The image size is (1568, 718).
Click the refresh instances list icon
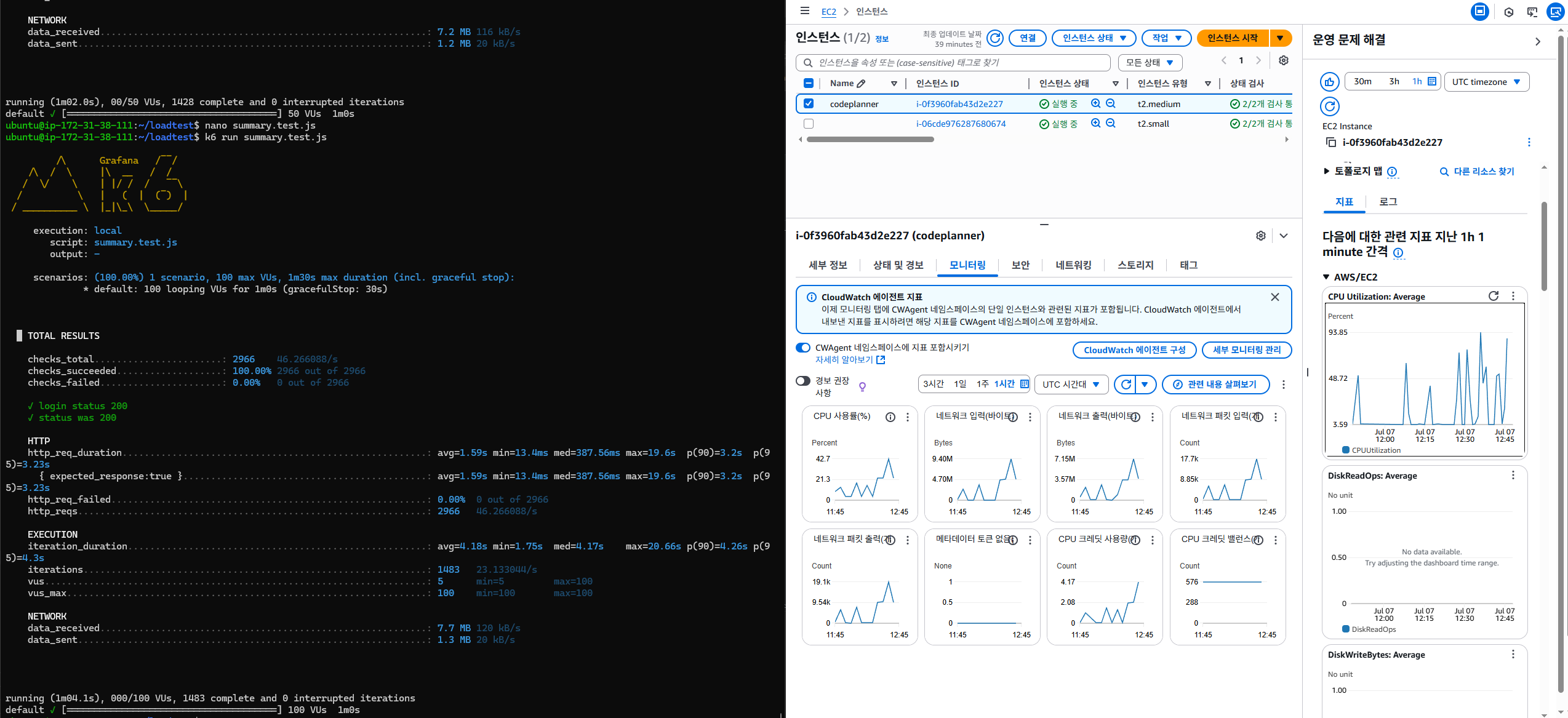click(x=995, y=38)
